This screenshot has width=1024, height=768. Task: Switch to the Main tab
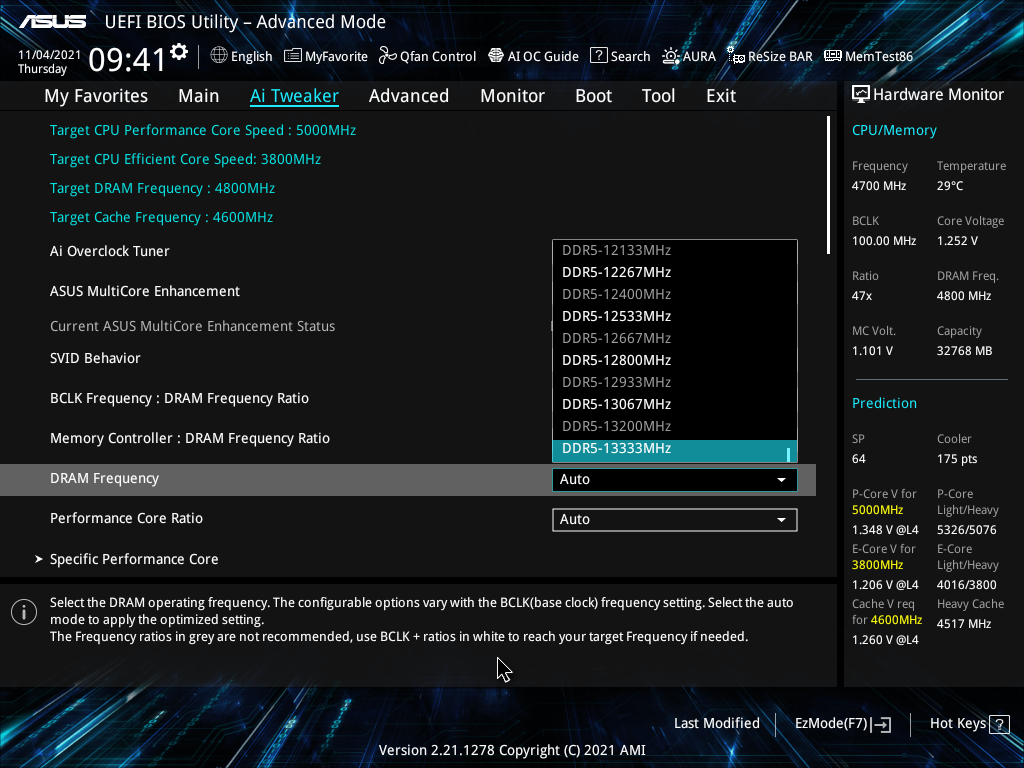pyautogui.click(x=199, y=96)
